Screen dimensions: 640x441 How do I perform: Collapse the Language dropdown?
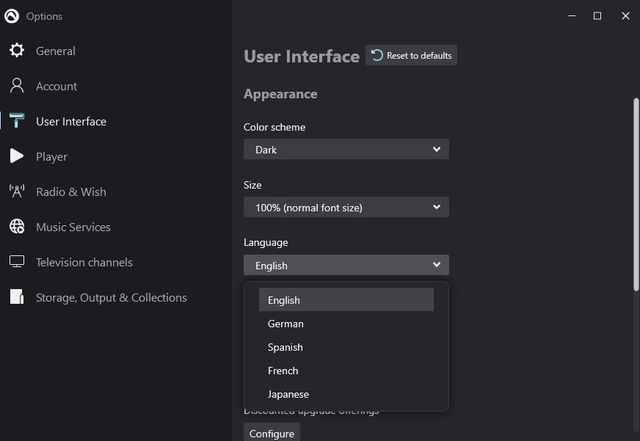click(346, 265)
